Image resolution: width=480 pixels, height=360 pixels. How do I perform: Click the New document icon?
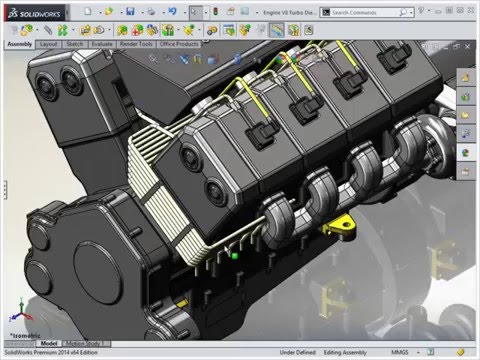click(x=88, y=12)
